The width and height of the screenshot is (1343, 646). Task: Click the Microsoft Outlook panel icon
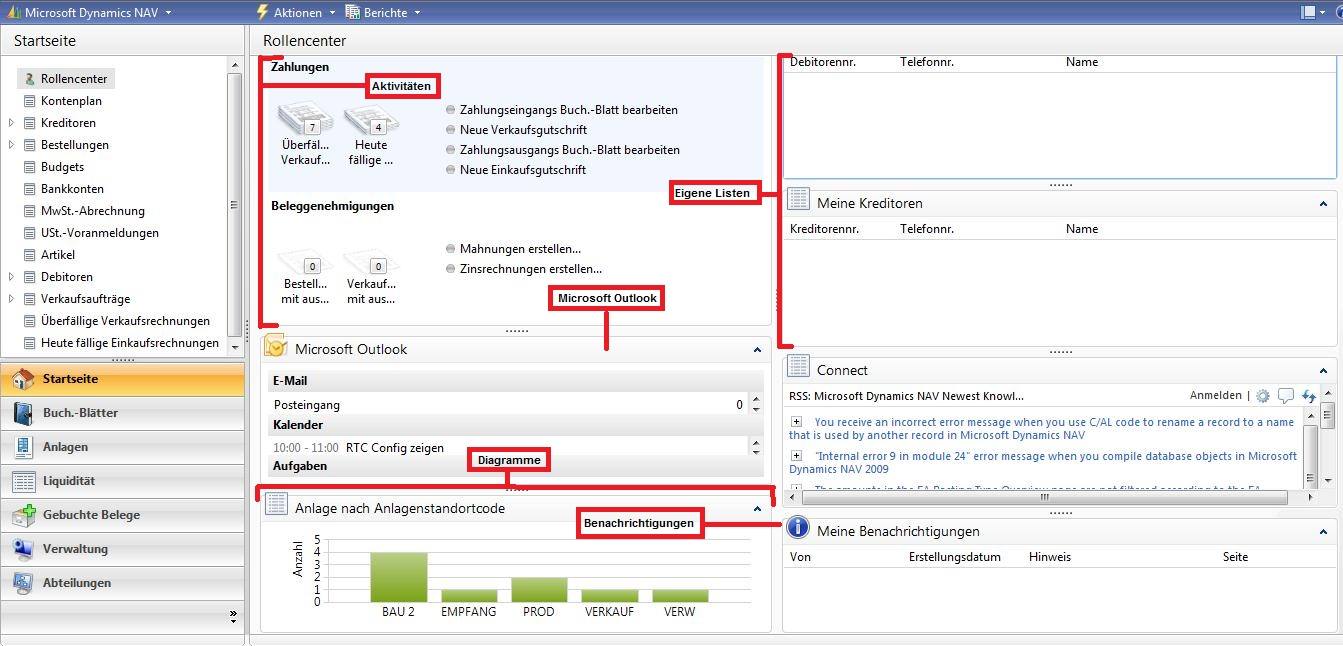275,347
